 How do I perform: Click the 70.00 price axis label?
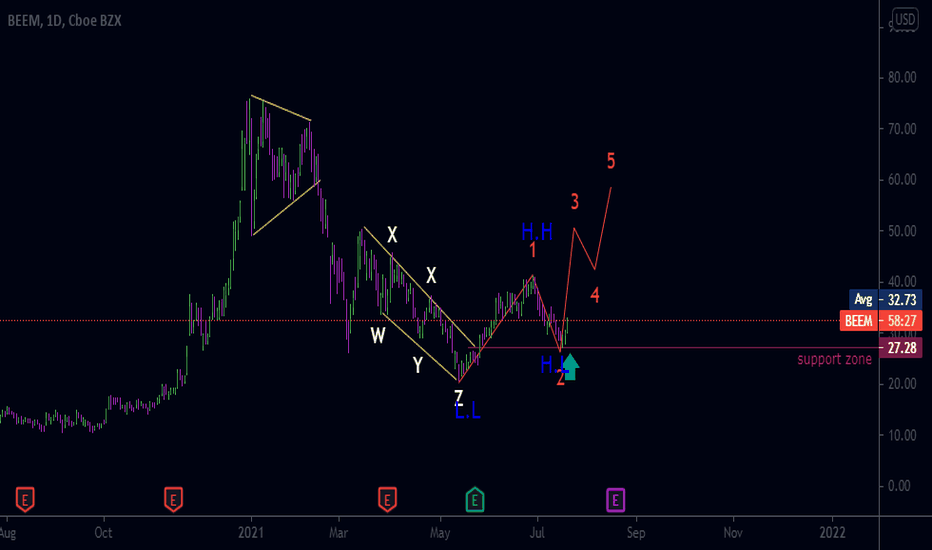902,128
